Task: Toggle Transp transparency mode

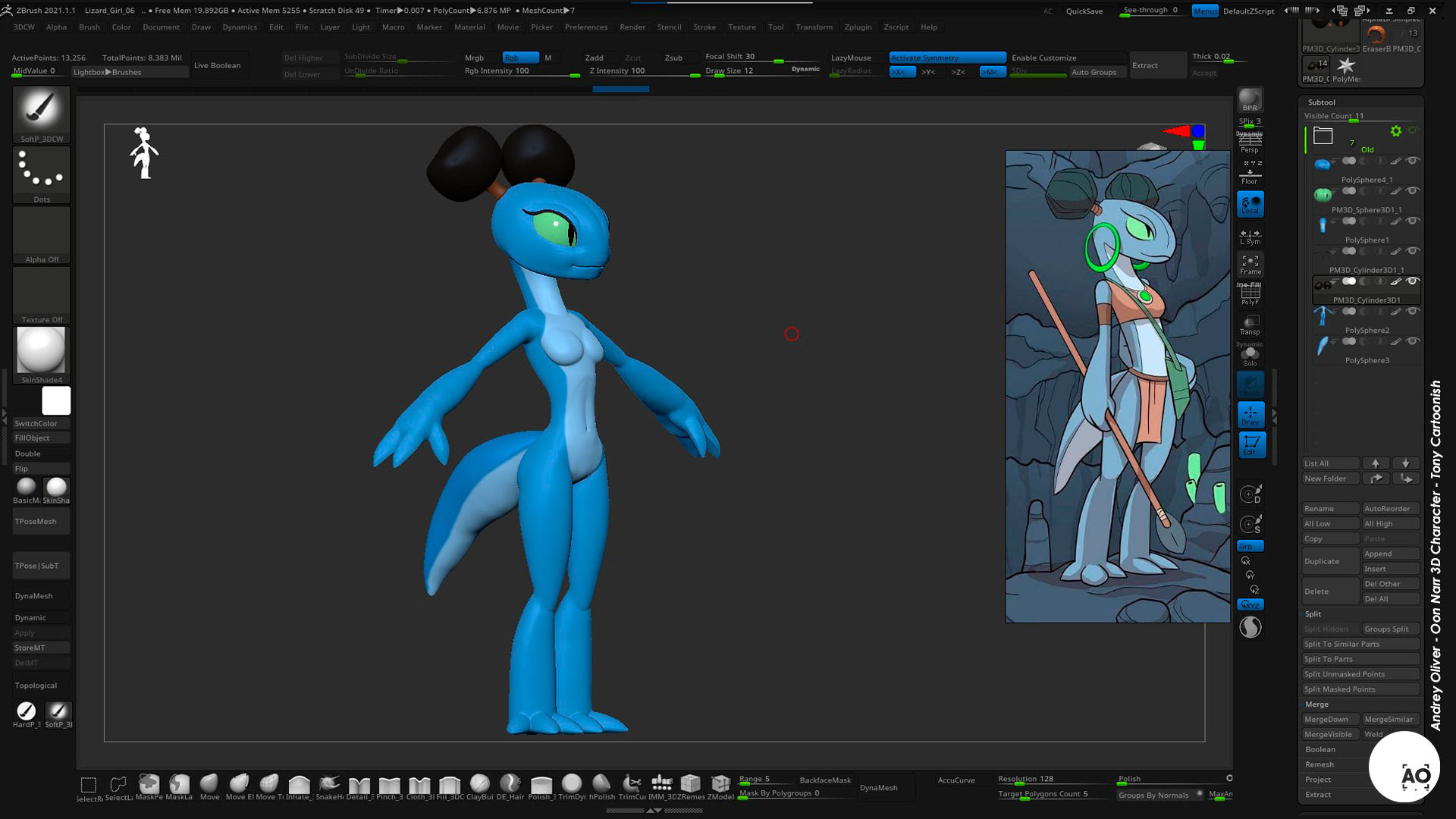Action: pos(1250,325)
